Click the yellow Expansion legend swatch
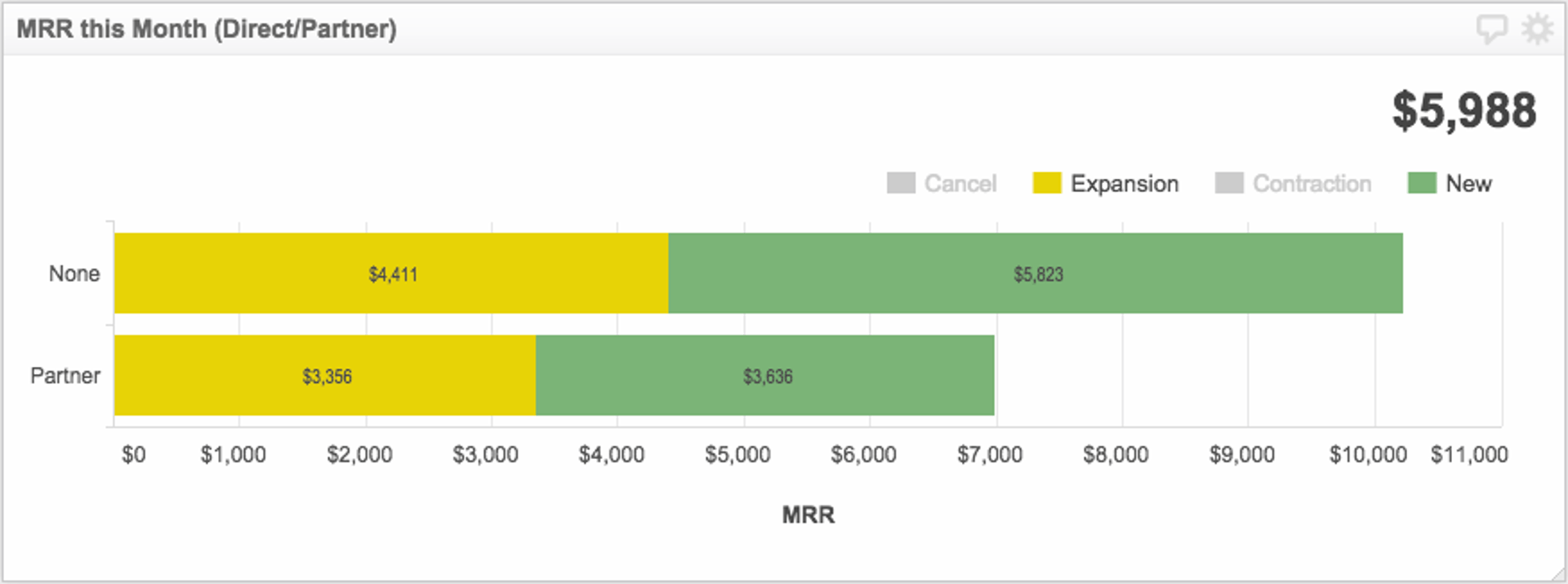 1046,183
